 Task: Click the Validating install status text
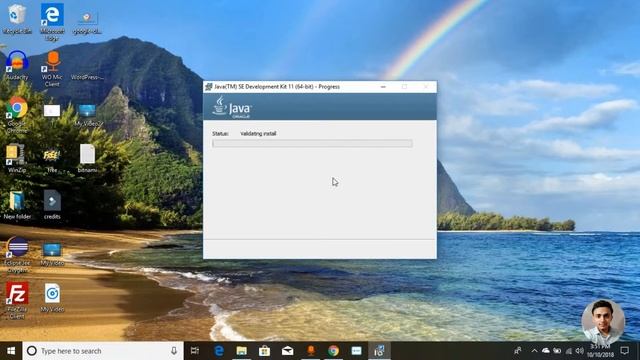click(x=258, y=133)
